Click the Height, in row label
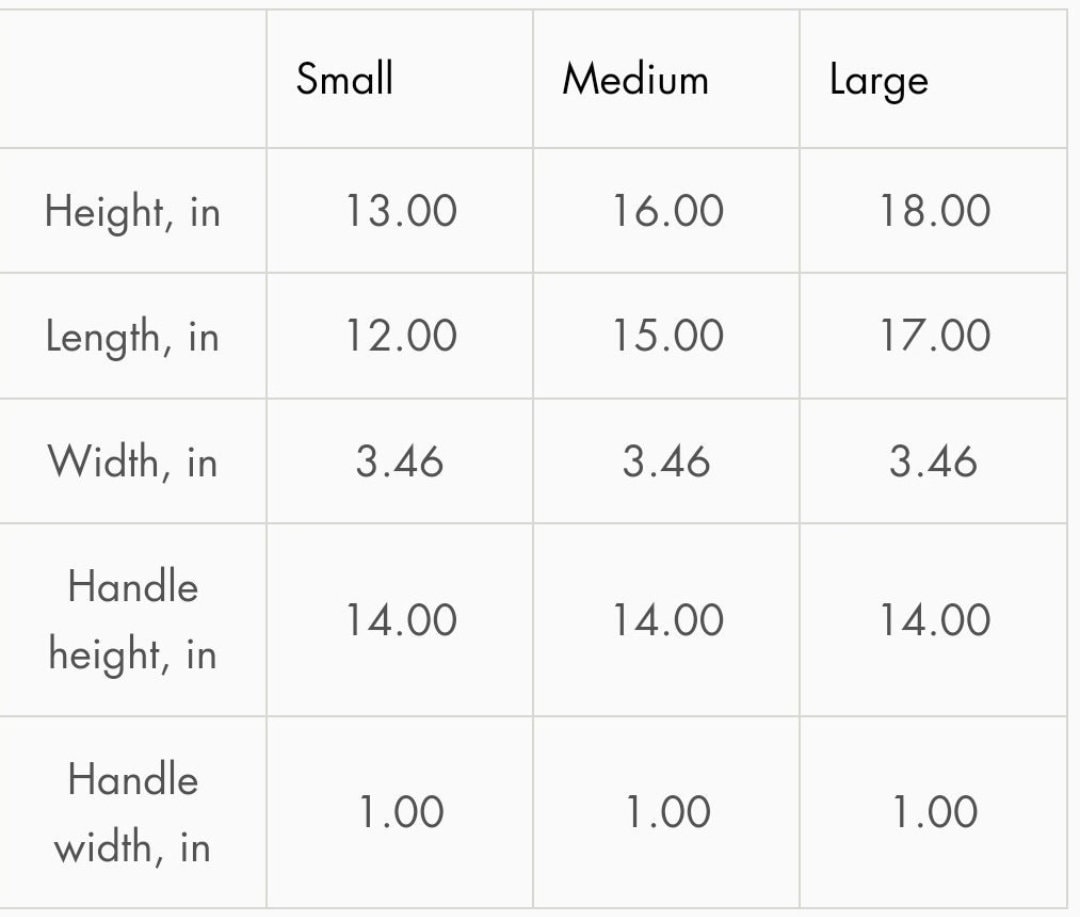The image size is (1080, 917). tap(132, 211)
